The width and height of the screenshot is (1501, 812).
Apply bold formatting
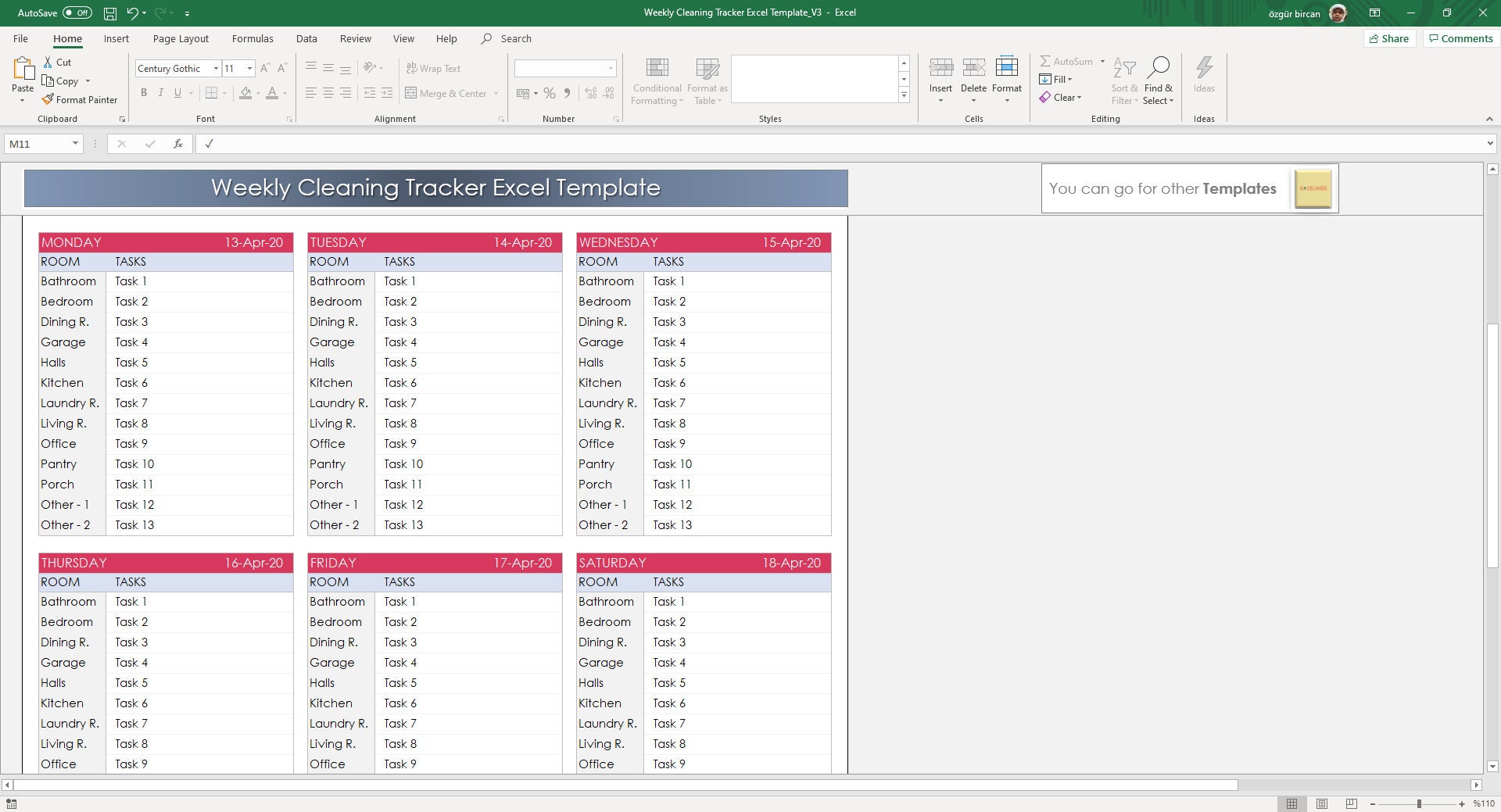[x=144, y=93]
